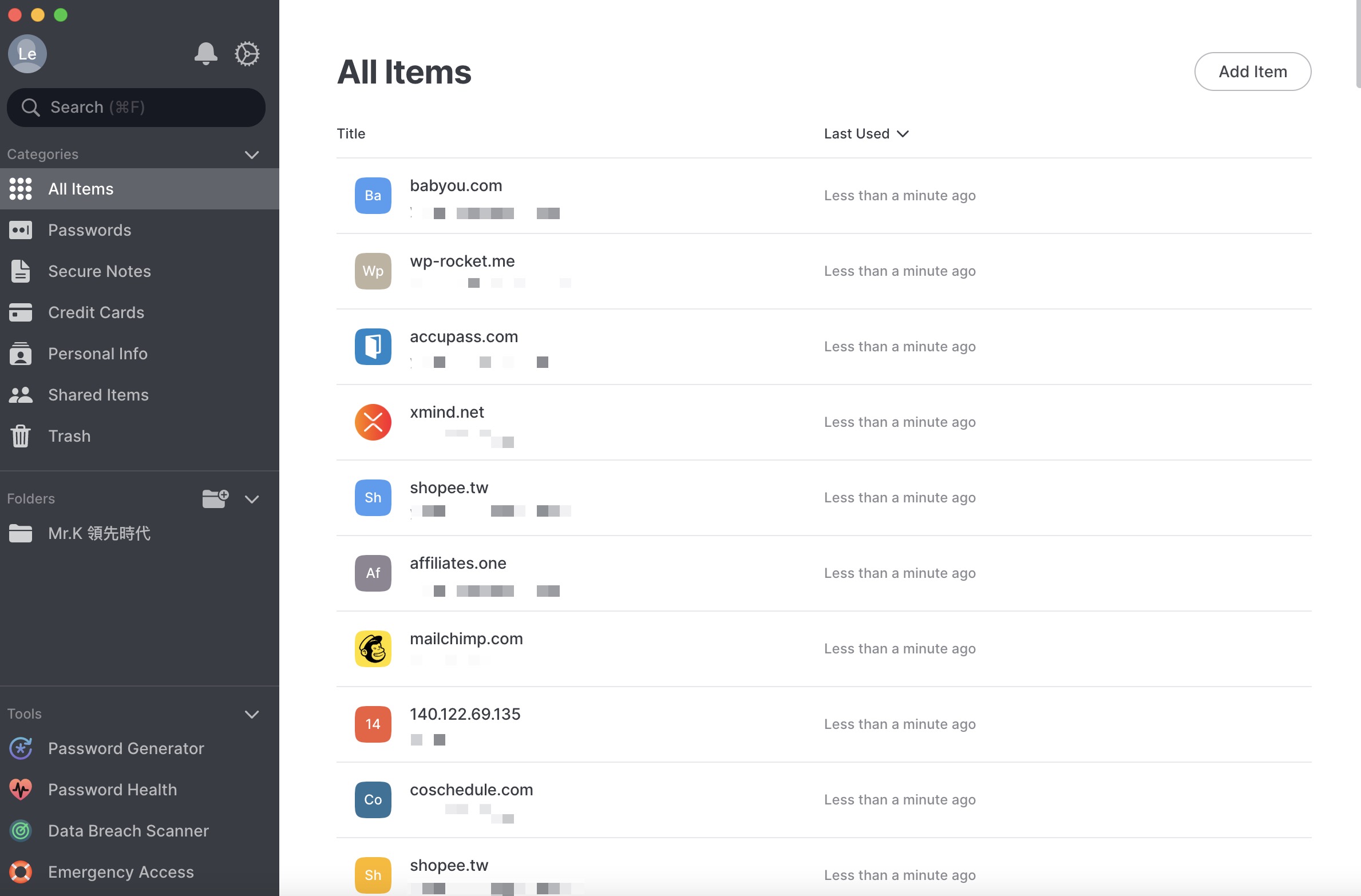The image size is (1361, 896).
Task: Click the xmind.net logo icon
Action: pos(373,422)
